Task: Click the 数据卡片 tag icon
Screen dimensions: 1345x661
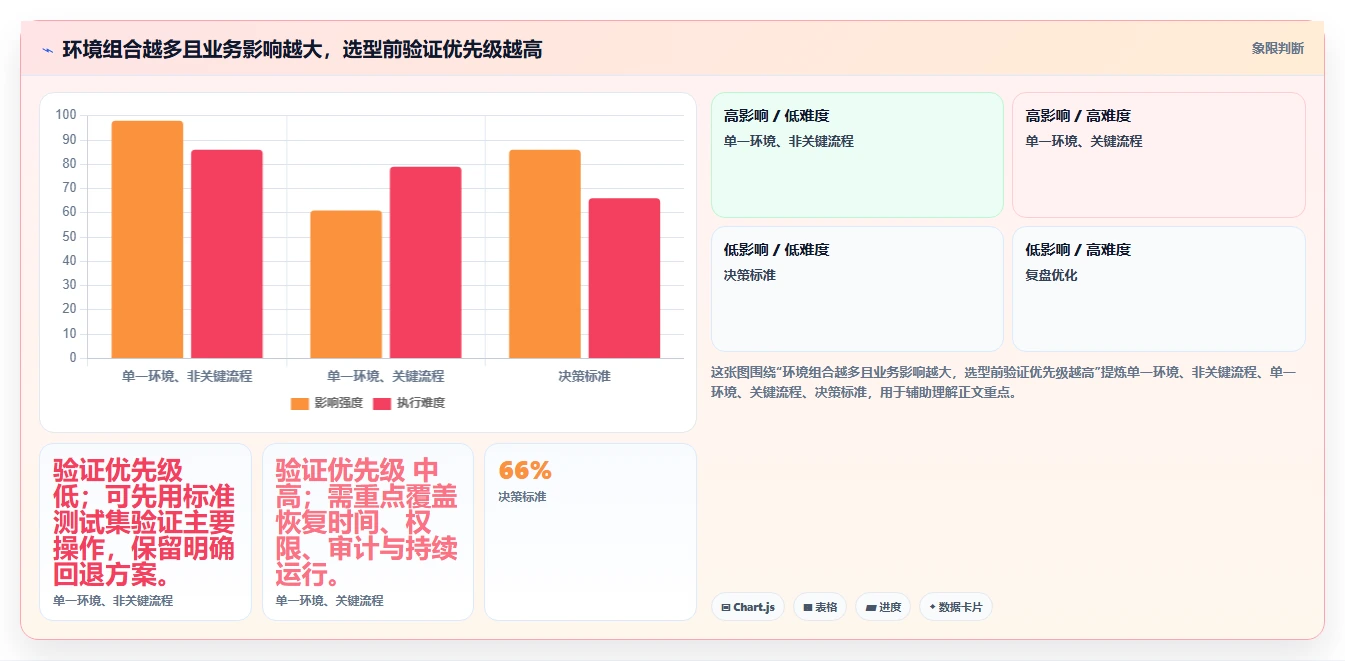Action: coord(933,607)
